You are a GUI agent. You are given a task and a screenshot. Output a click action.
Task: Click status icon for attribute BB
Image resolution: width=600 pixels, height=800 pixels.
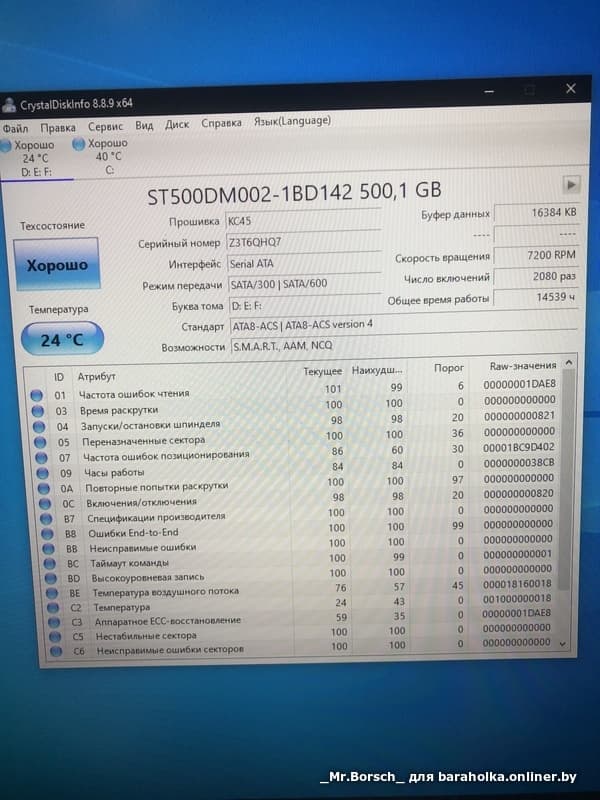[48, 549]
